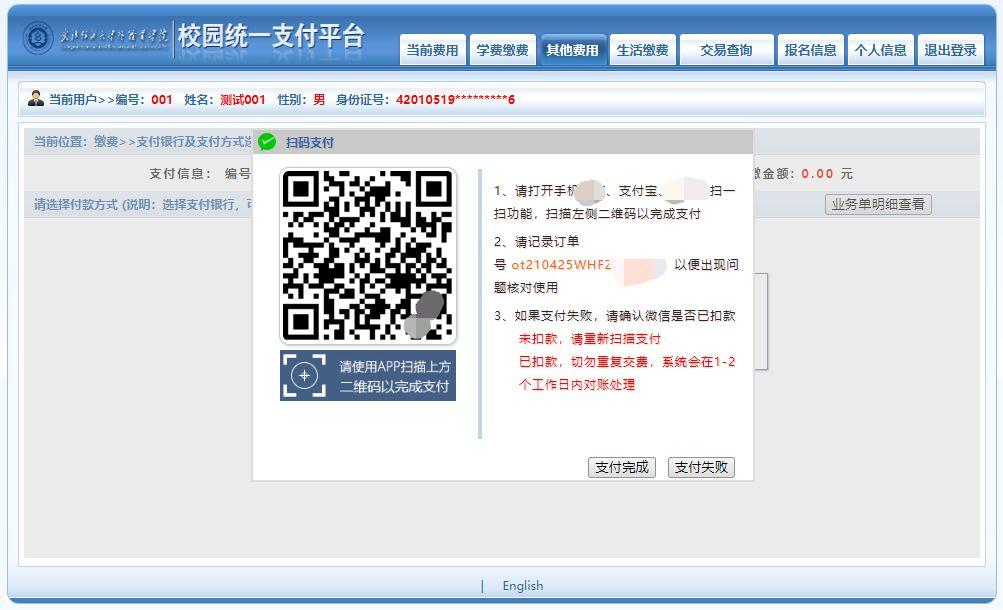Click 请使用APP扫描上方 banner text

tap(395, 366)
